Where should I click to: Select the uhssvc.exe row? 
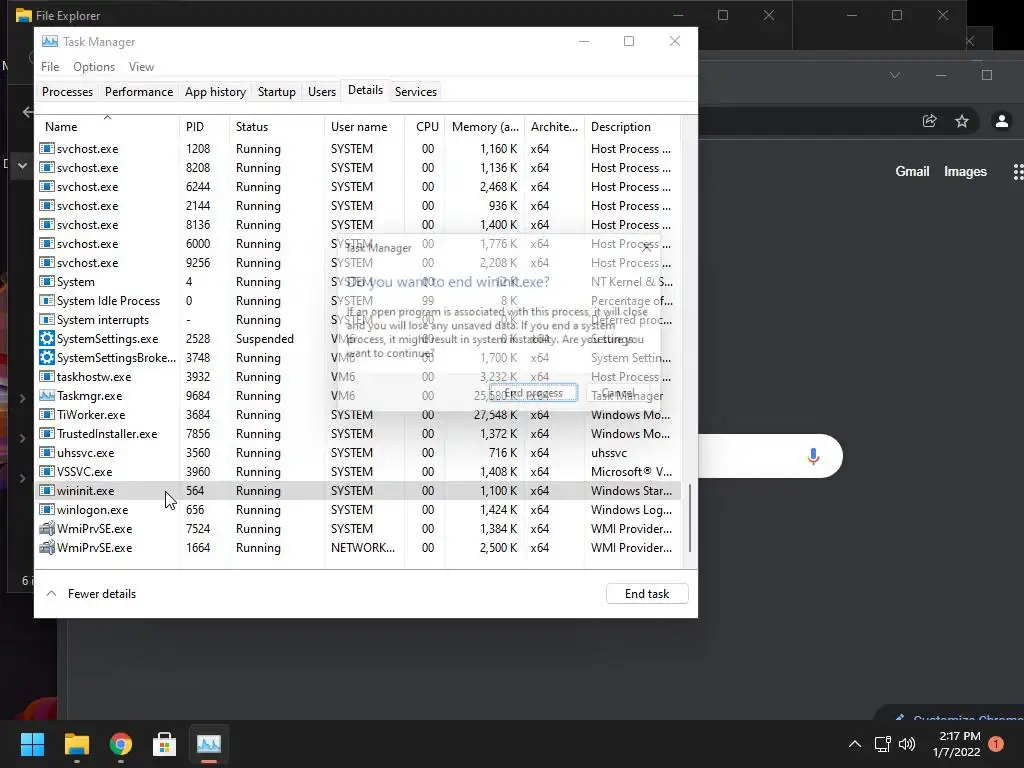pos(358,453)
